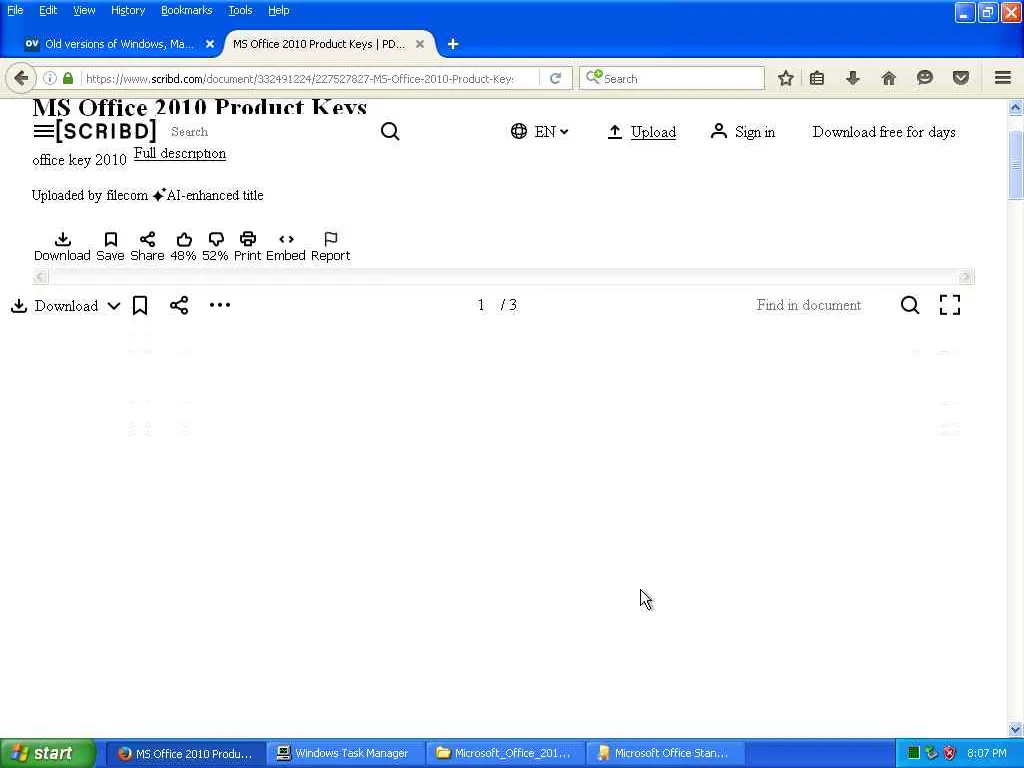Close the Old versions of Windows tab

[210, 44]
